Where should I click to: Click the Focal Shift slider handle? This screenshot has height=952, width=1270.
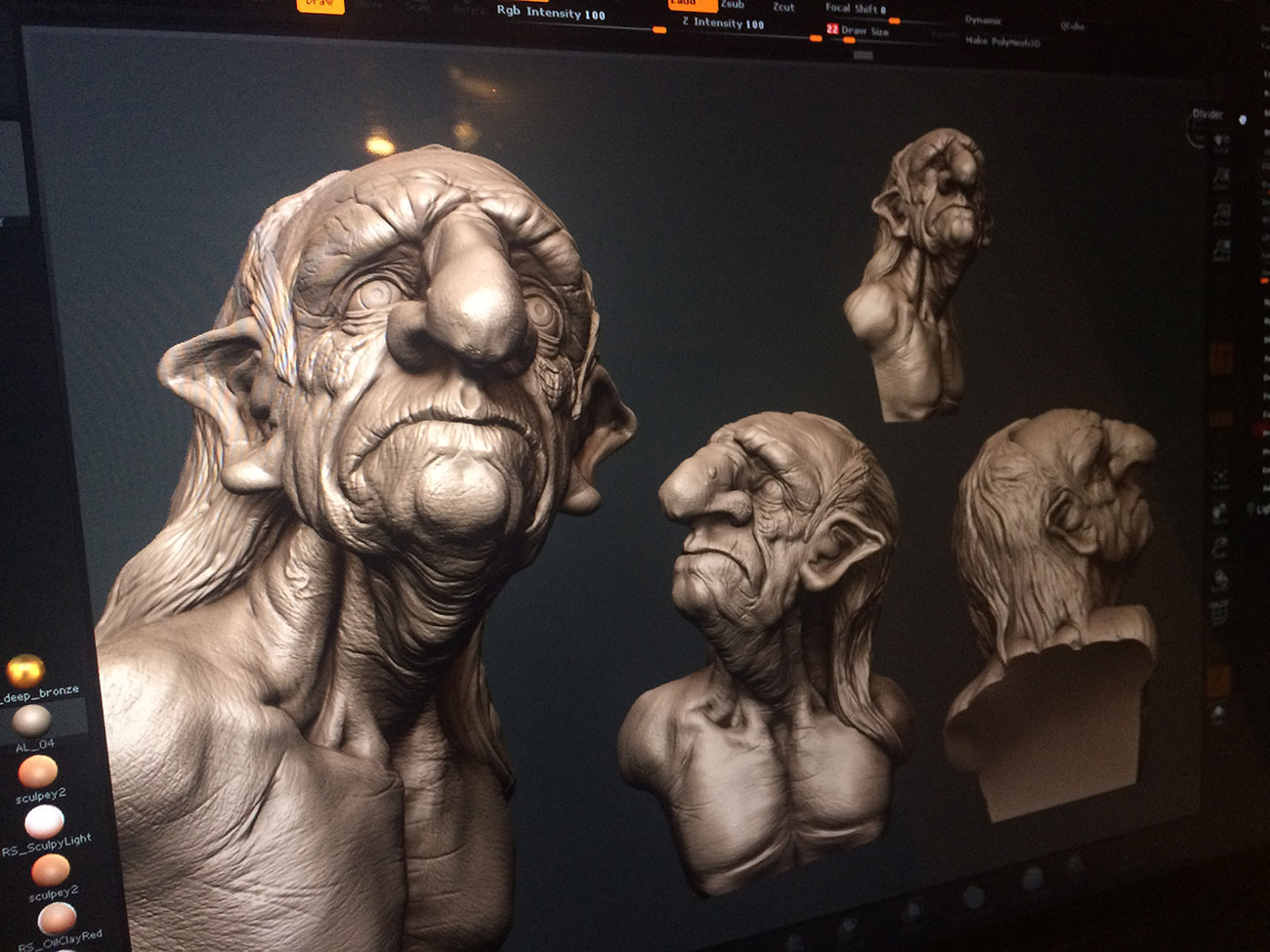[894, 20]
